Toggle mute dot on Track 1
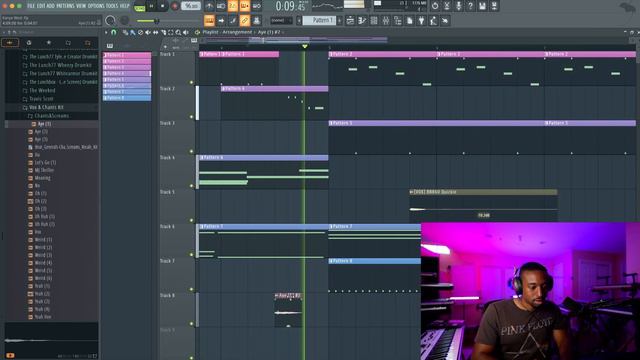The height and width of the screenshot is (360, 640). [191, 82]
